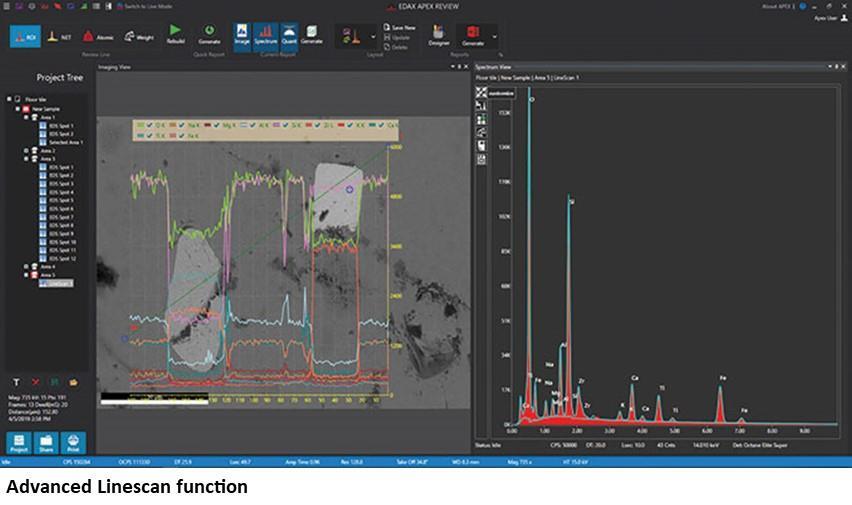Uncheck the O K element line
This screenshot has width=852, height=505.
click(149, 125)
